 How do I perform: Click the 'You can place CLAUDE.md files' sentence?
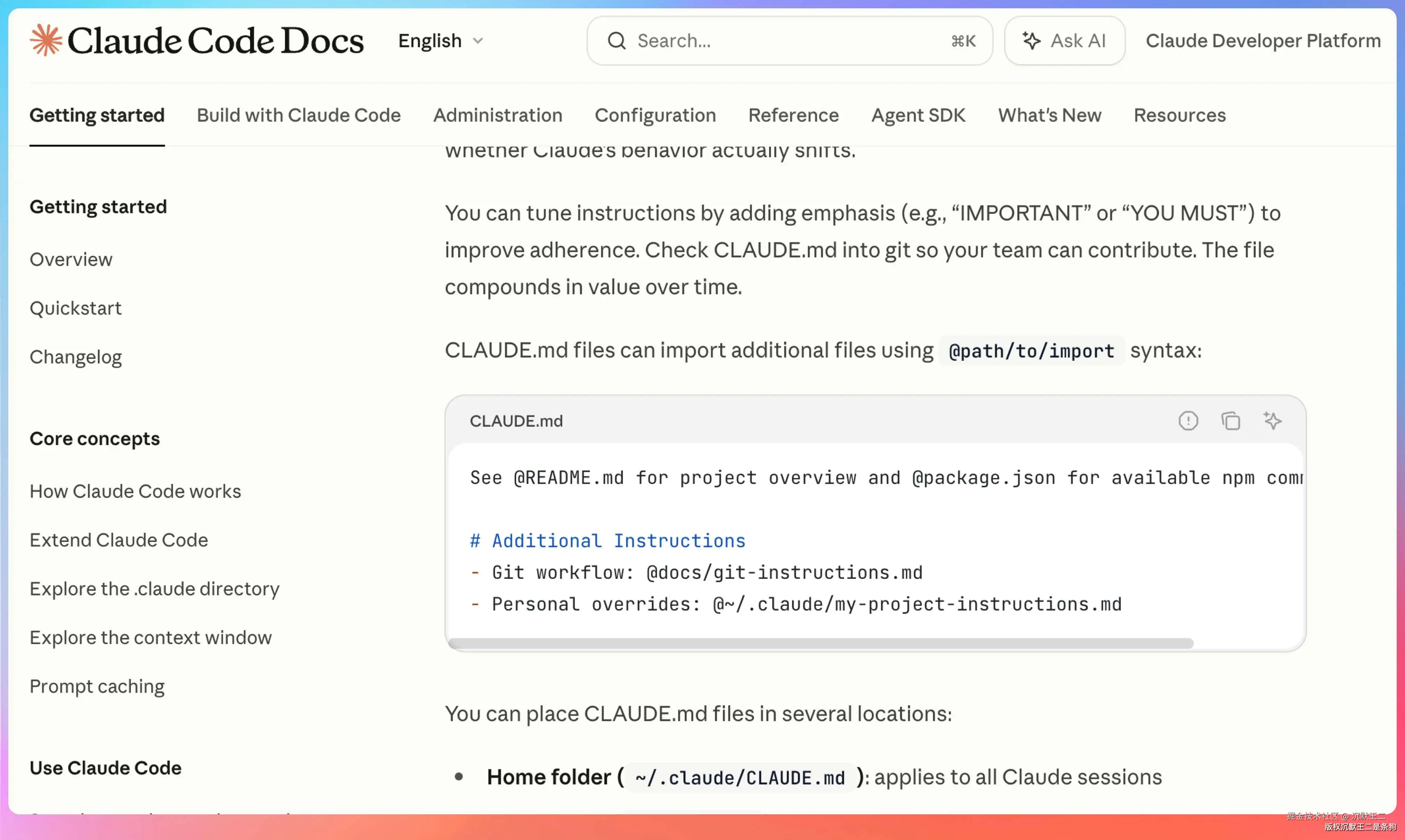pos(698,714)
